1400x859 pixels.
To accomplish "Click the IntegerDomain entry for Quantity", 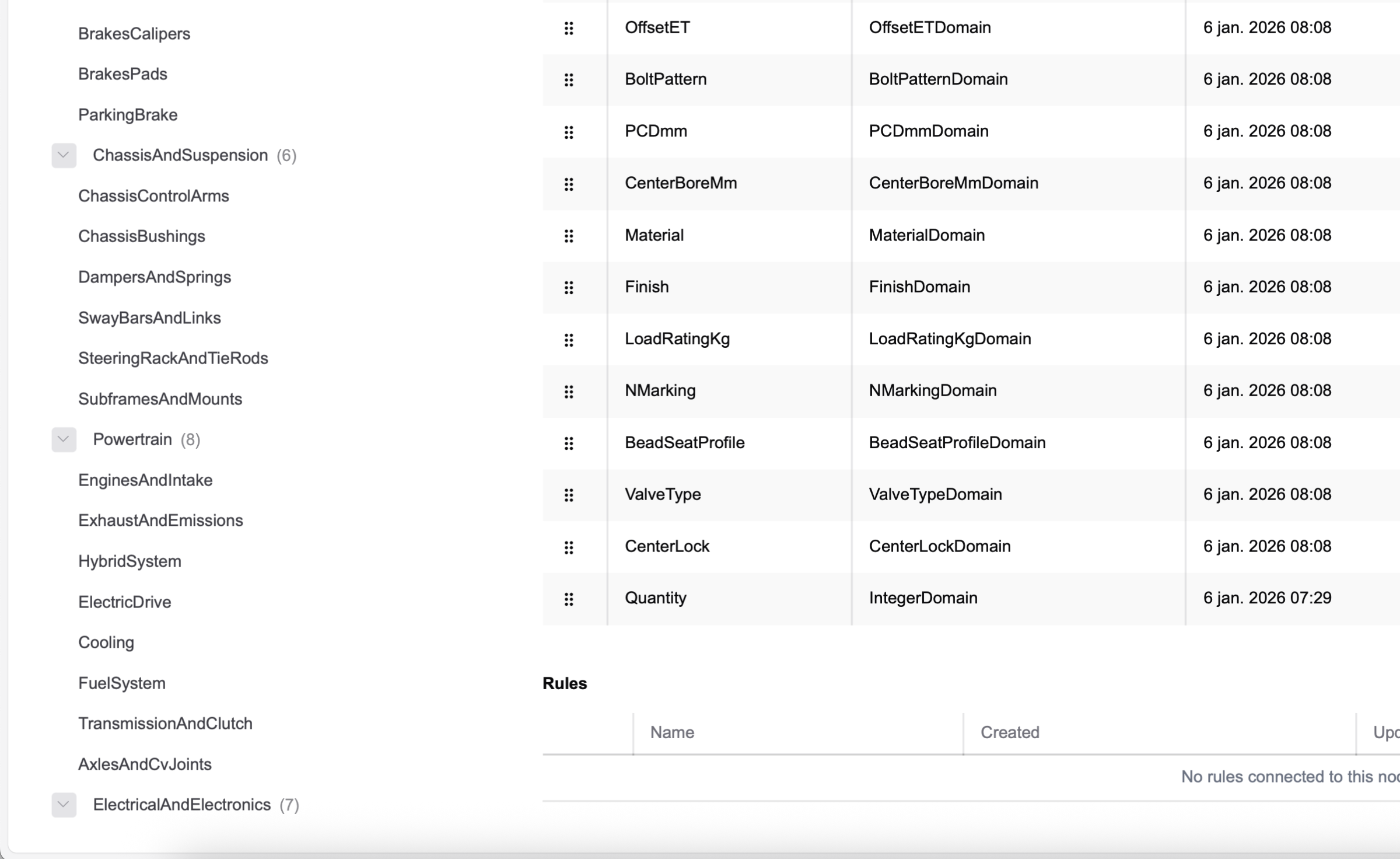I will [923, 598].
